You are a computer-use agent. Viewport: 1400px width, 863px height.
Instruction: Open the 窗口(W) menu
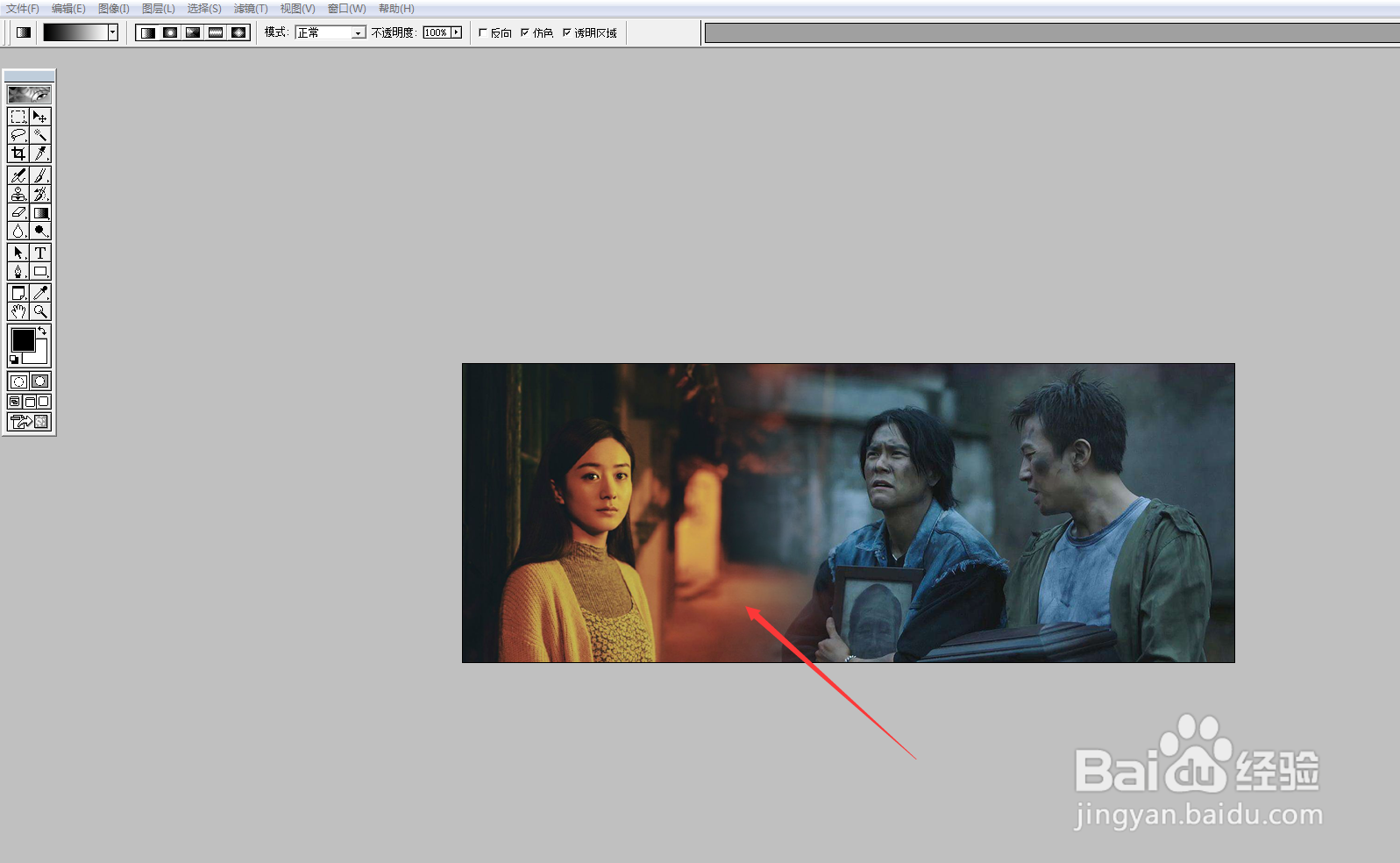pyautogui.click(x=347, y=9)
